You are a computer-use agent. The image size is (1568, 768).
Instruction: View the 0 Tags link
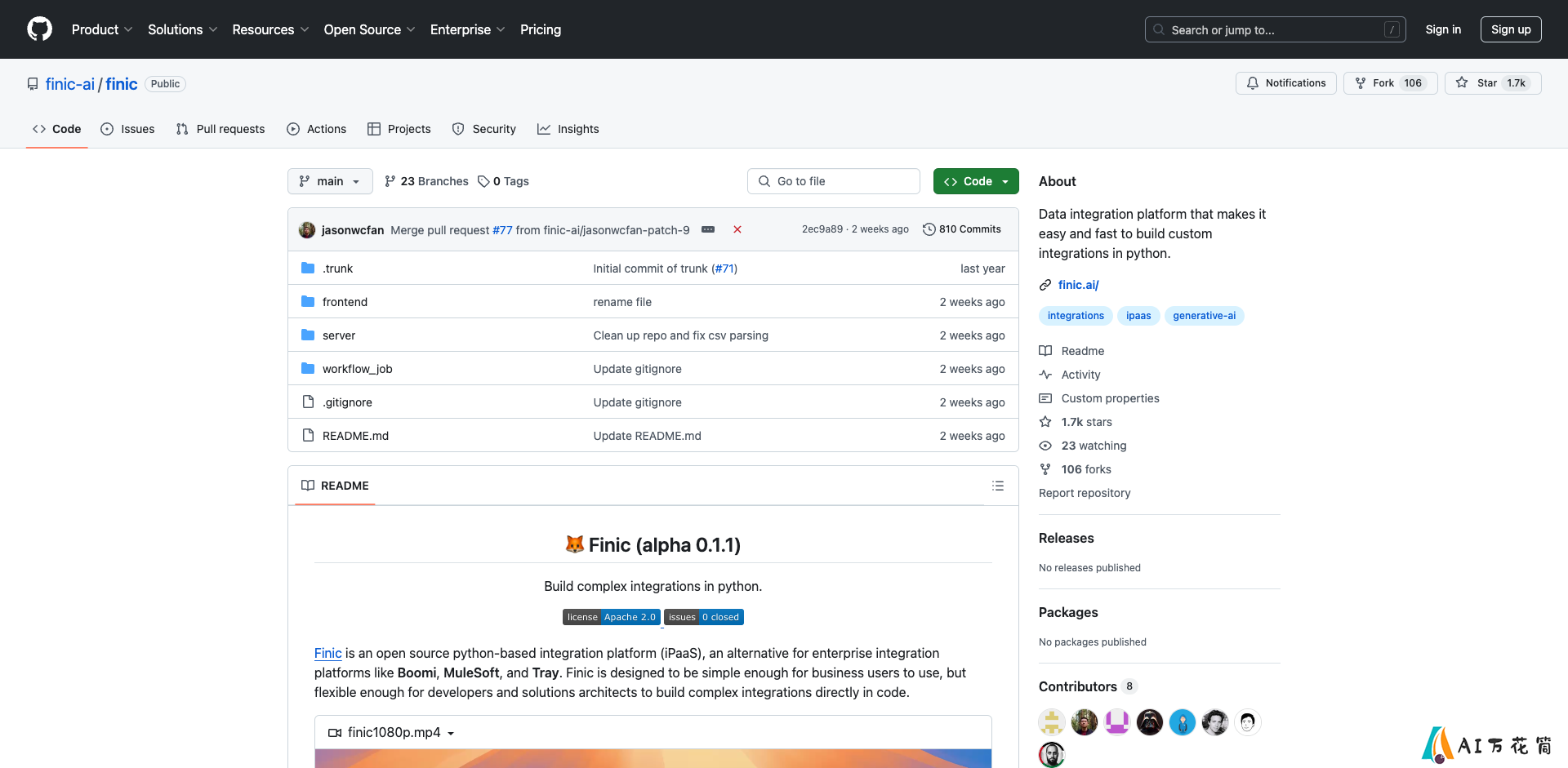tap(503, 181)
